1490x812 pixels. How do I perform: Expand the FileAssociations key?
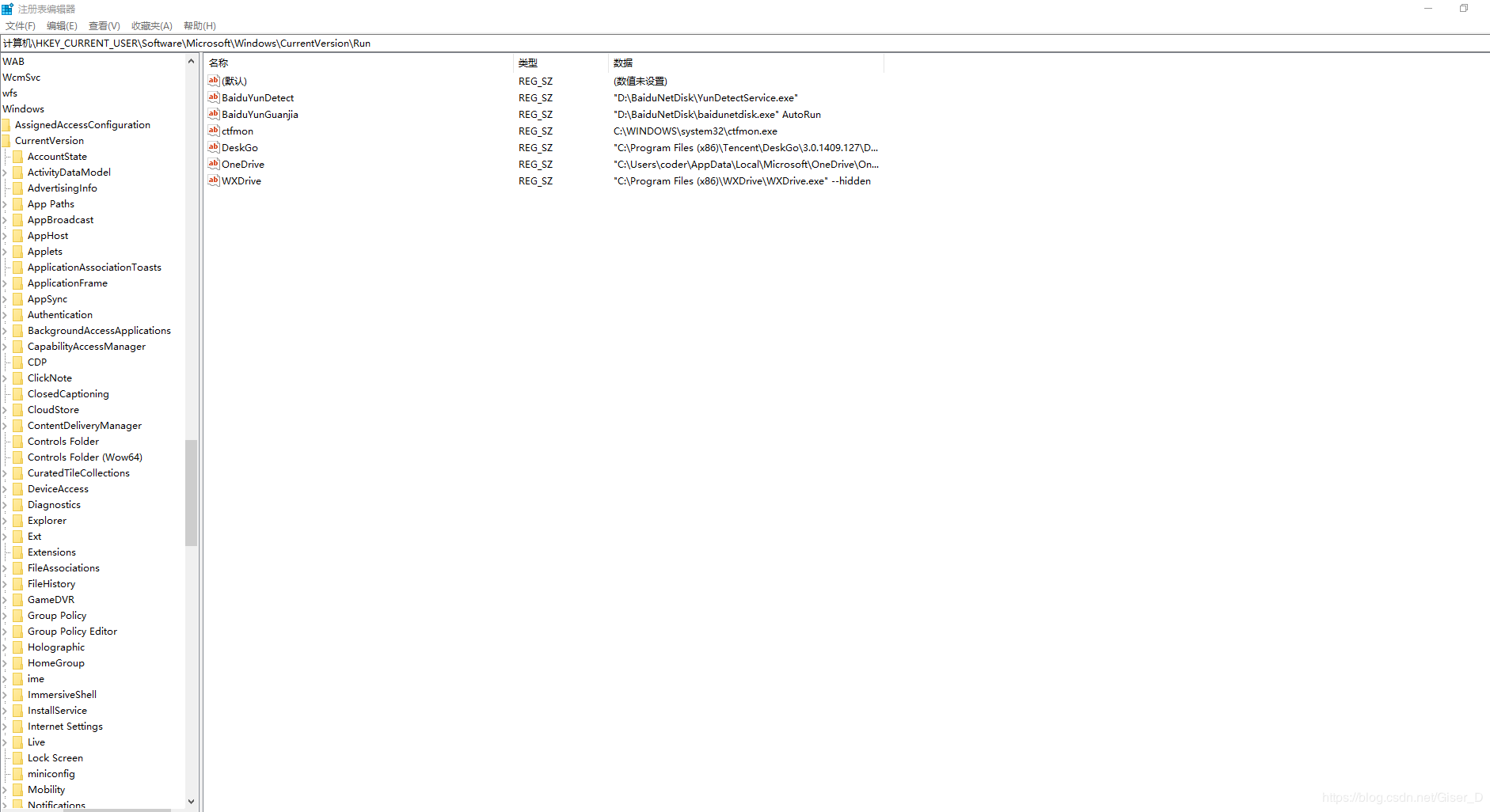[x=5, y=568]
